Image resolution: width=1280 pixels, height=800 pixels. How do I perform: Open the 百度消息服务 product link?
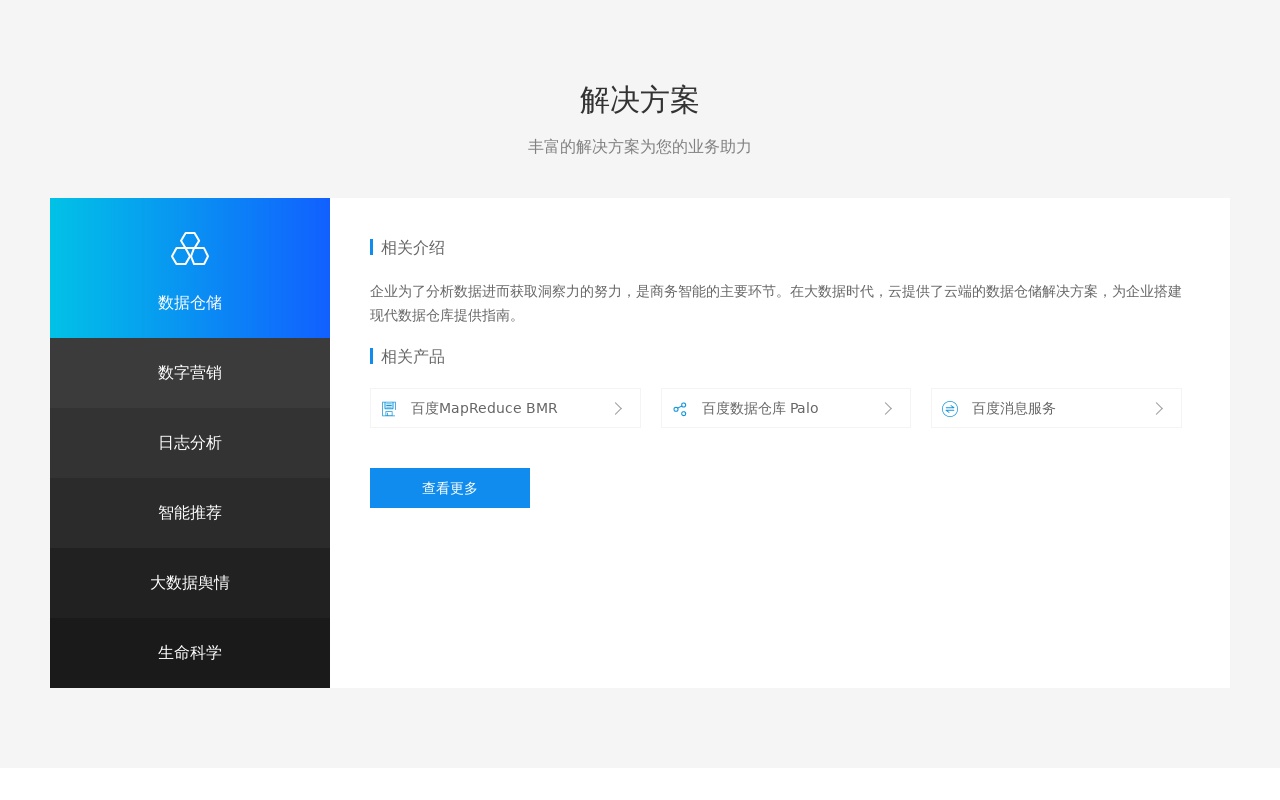coord(1056,408)
